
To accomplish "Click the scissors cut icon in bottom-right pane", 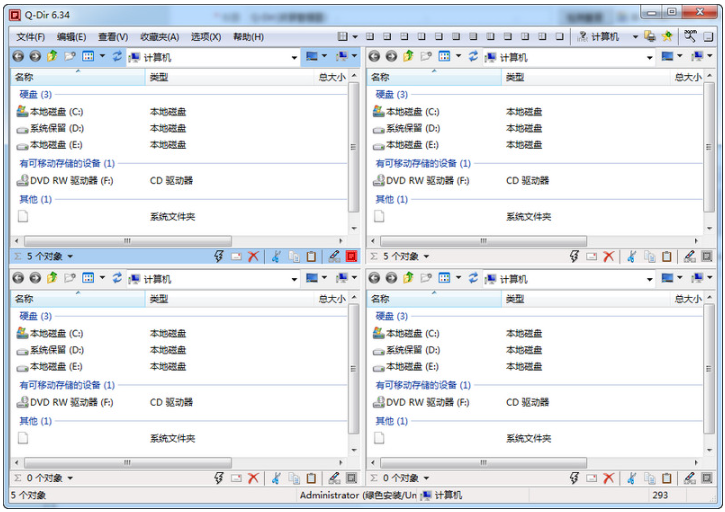I will [x=632, y=478].
